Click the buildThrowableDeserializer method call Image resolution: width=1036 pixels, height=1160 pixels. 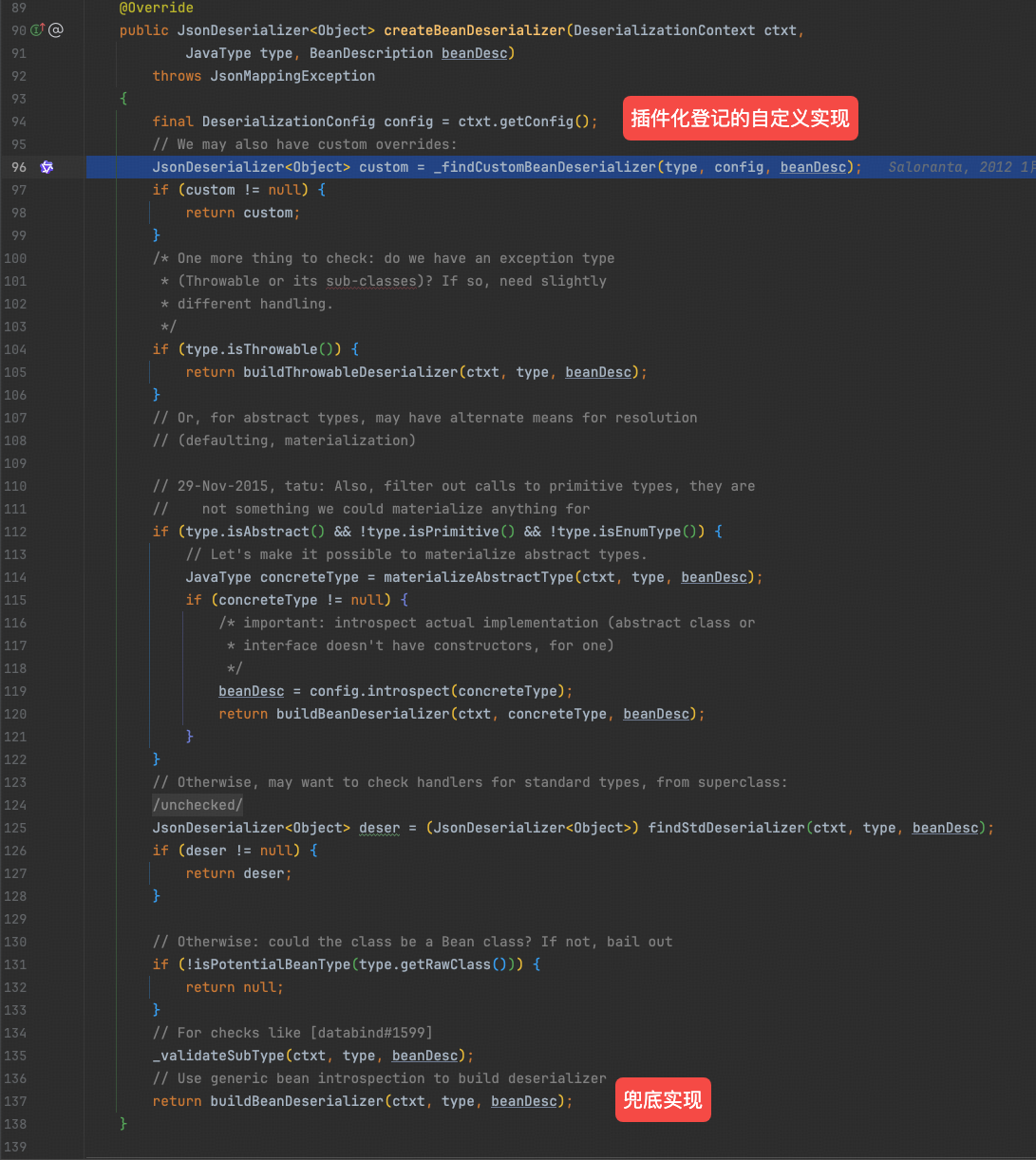[350, 372]
